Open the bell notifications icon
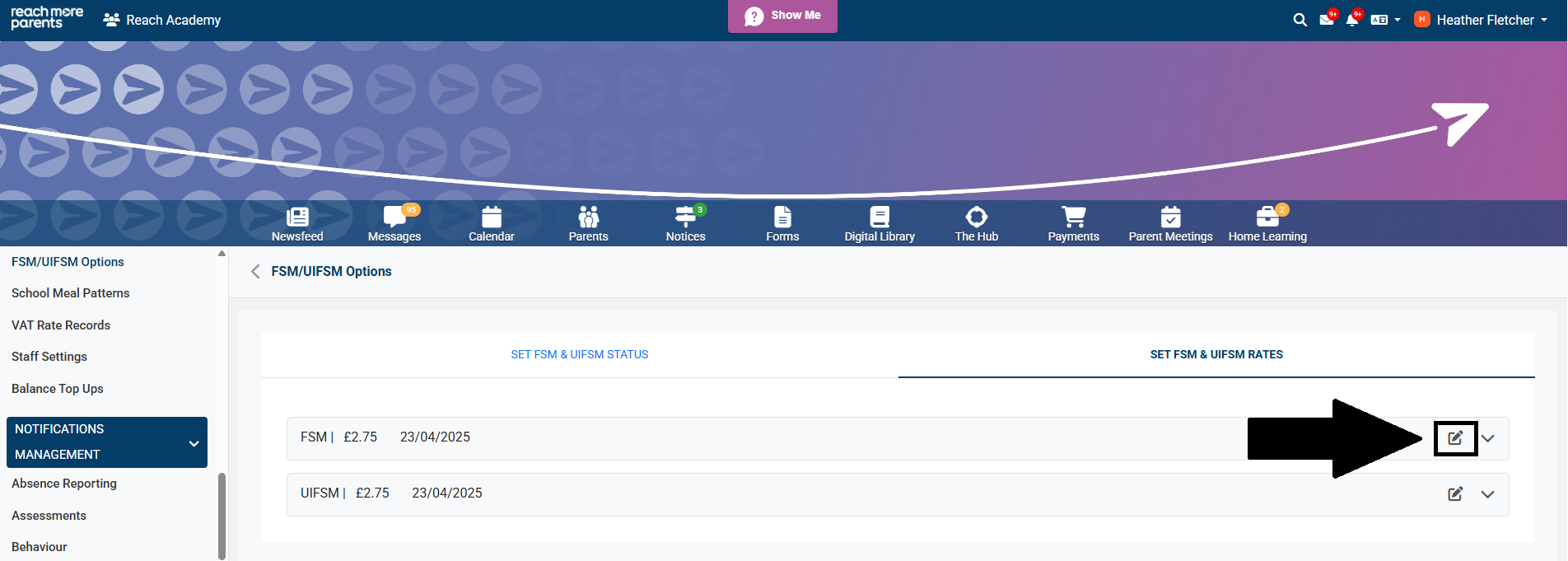 tap(1351, 20)
